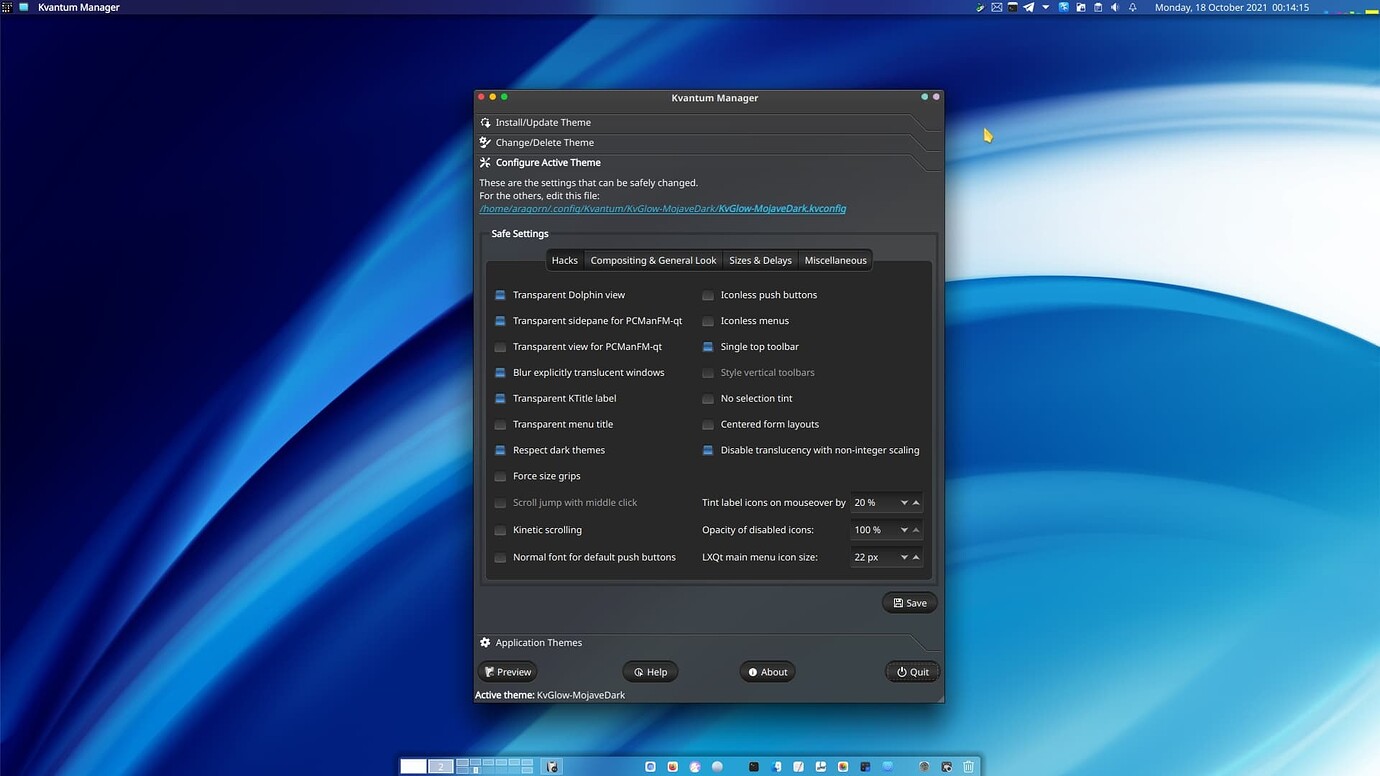Open the notifications bell icon
This screenshot has height=776, width=1380.
coord(1132,7)
